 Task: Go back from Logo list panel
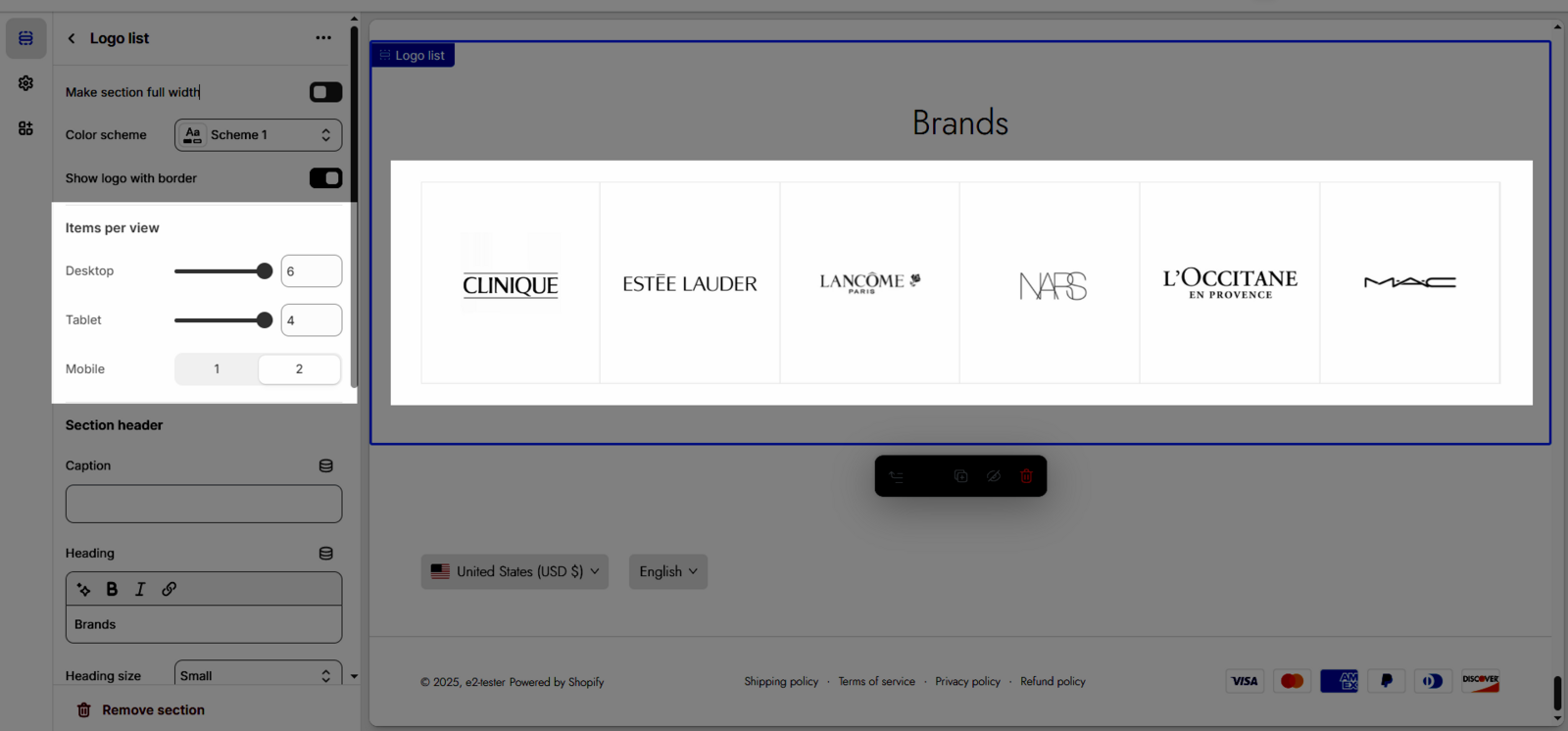[72, 38]
